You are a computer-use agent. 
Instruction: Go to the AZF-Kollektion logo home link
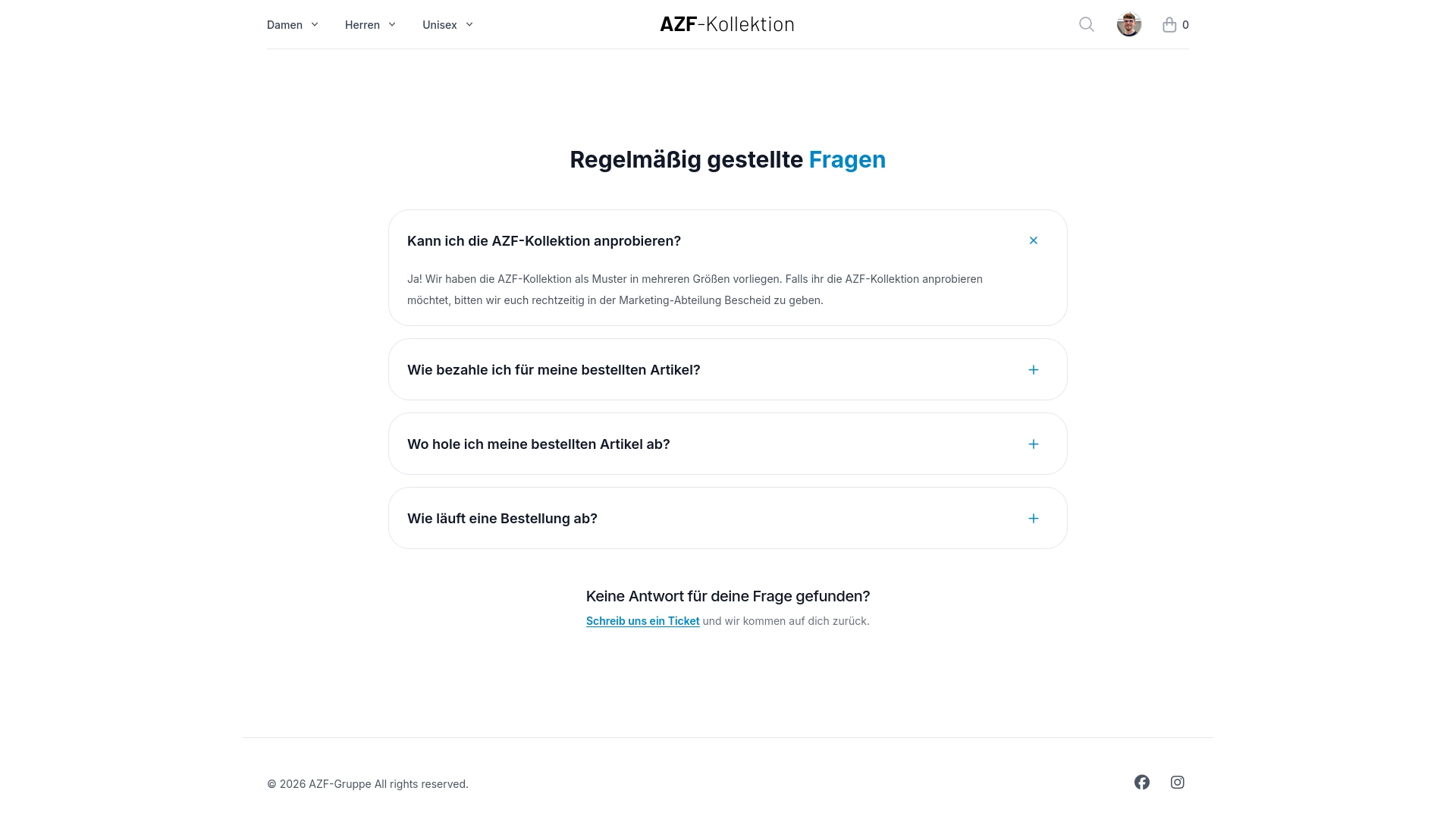pyautogui.click(x=727, y=24)
